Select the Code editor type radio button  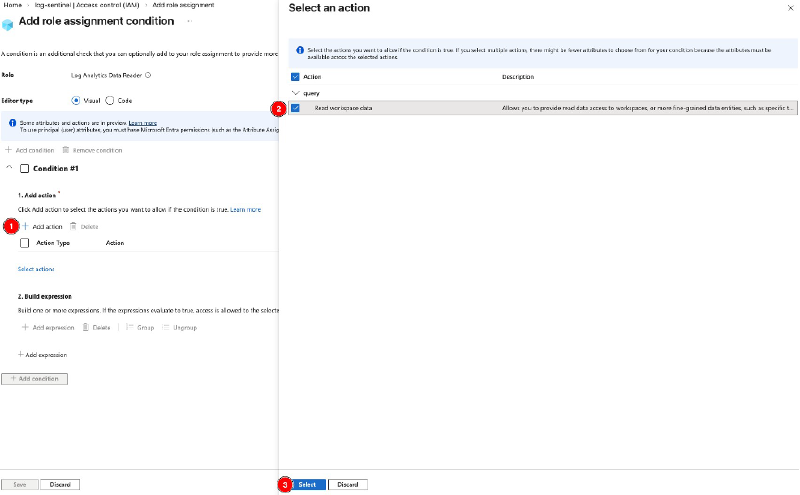pyautogui.click(x=110, y=100)
